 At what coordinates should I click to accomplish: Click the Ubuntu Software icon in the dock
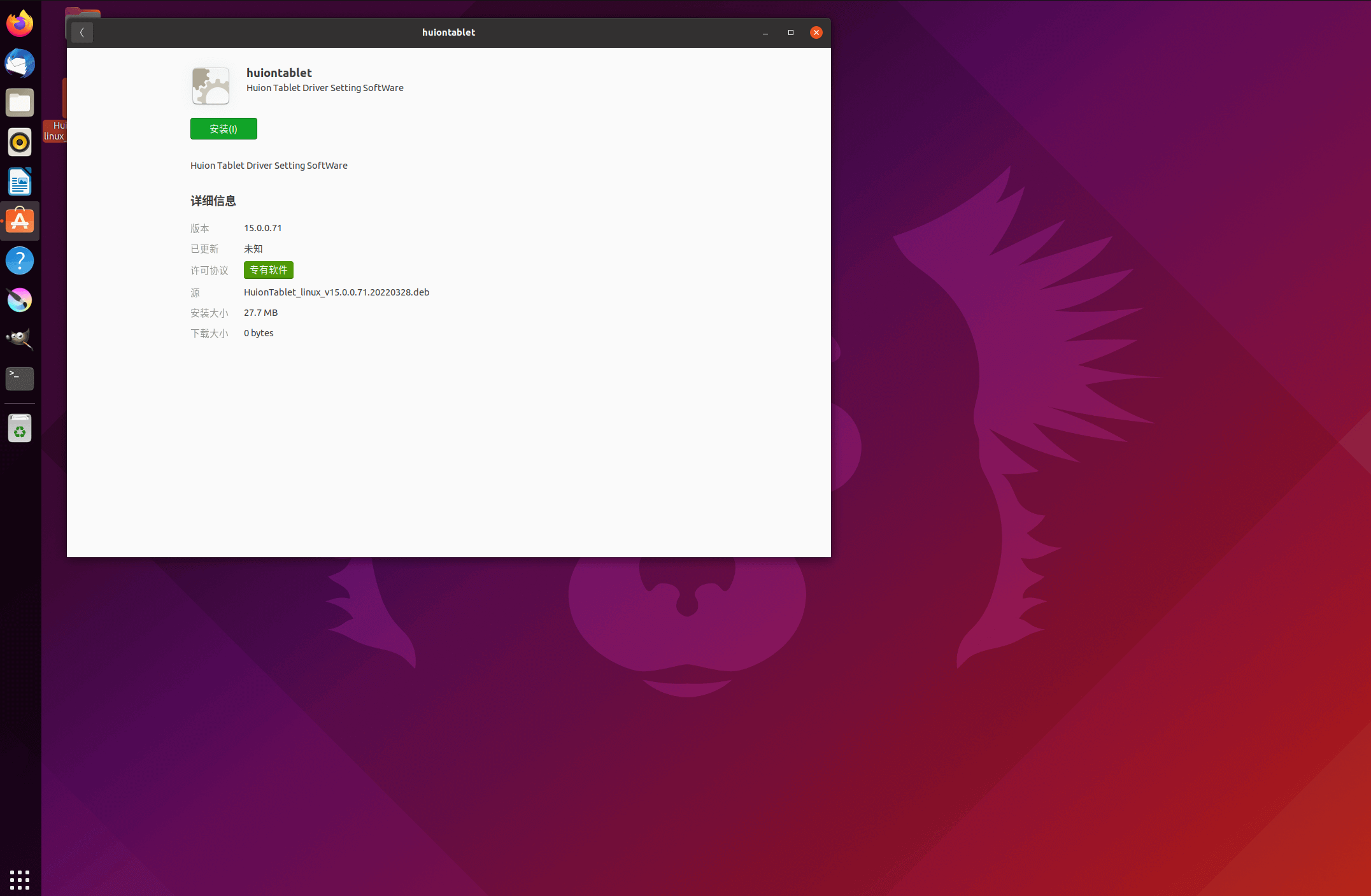pos(20,221)
